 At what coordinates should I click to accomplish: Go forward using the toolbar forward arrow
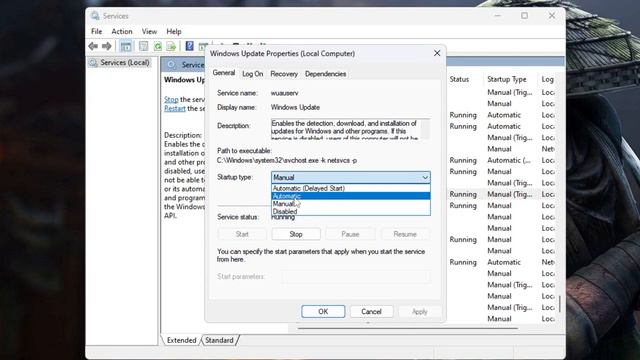tap(107, 46)
